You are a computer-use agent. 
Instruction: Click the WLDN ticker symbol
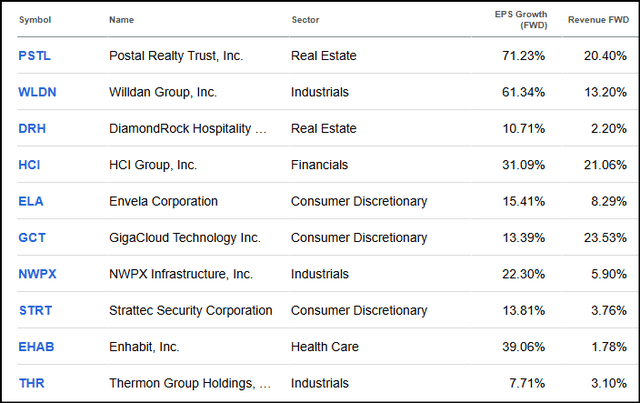point(37,92)
